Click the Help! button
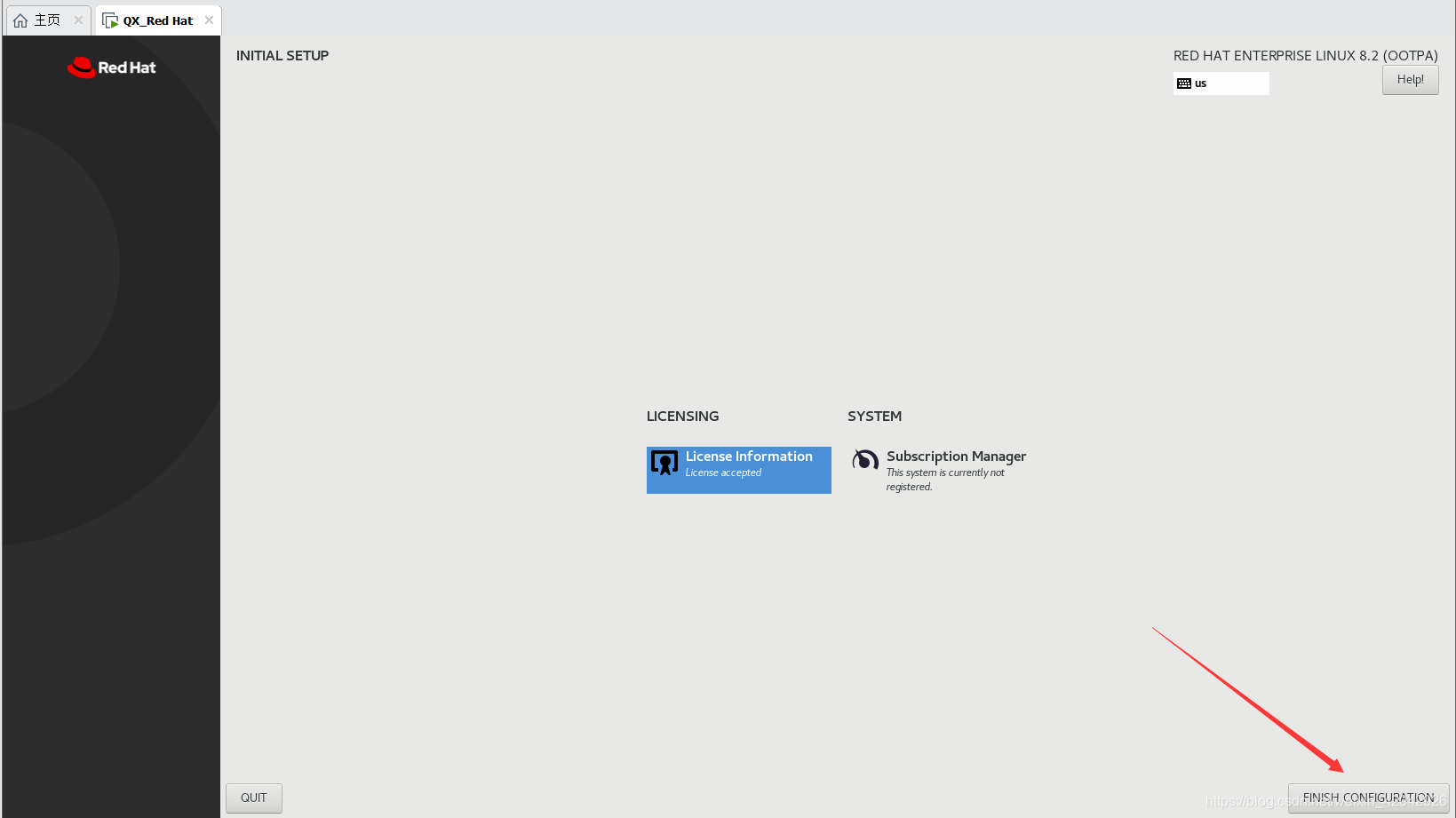 (x=1411, y=80)
